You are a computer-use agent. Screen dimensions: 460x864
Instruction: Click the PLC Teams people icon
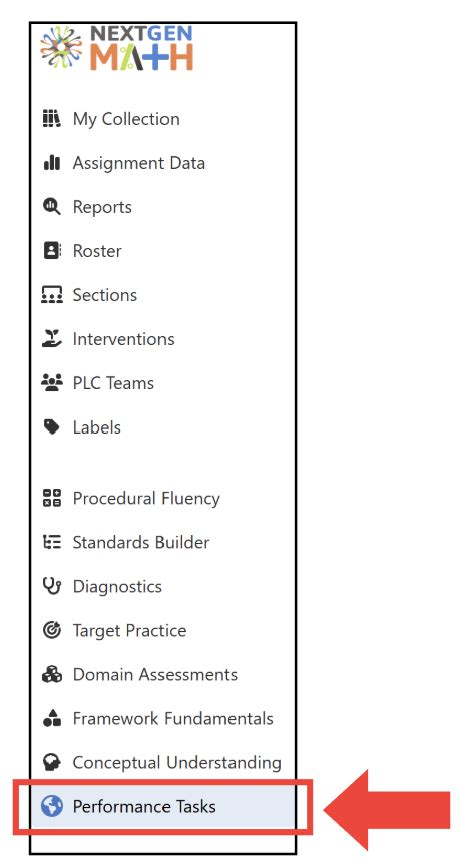pyautogui.click(x=52, y=383)
